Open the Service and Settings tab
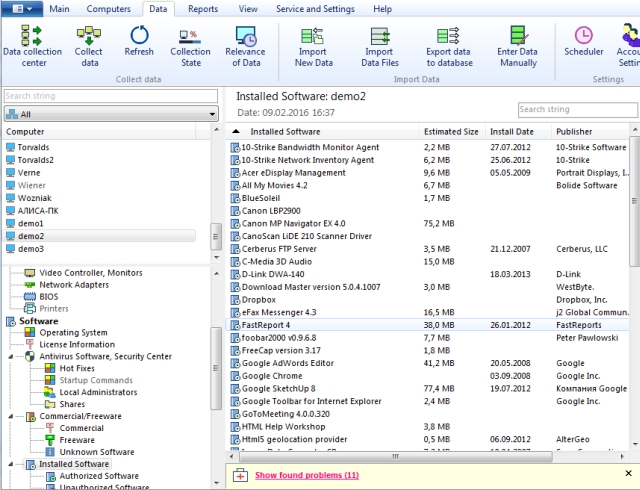The height and width of the screenshot is (490, 640). pos(313,9)
